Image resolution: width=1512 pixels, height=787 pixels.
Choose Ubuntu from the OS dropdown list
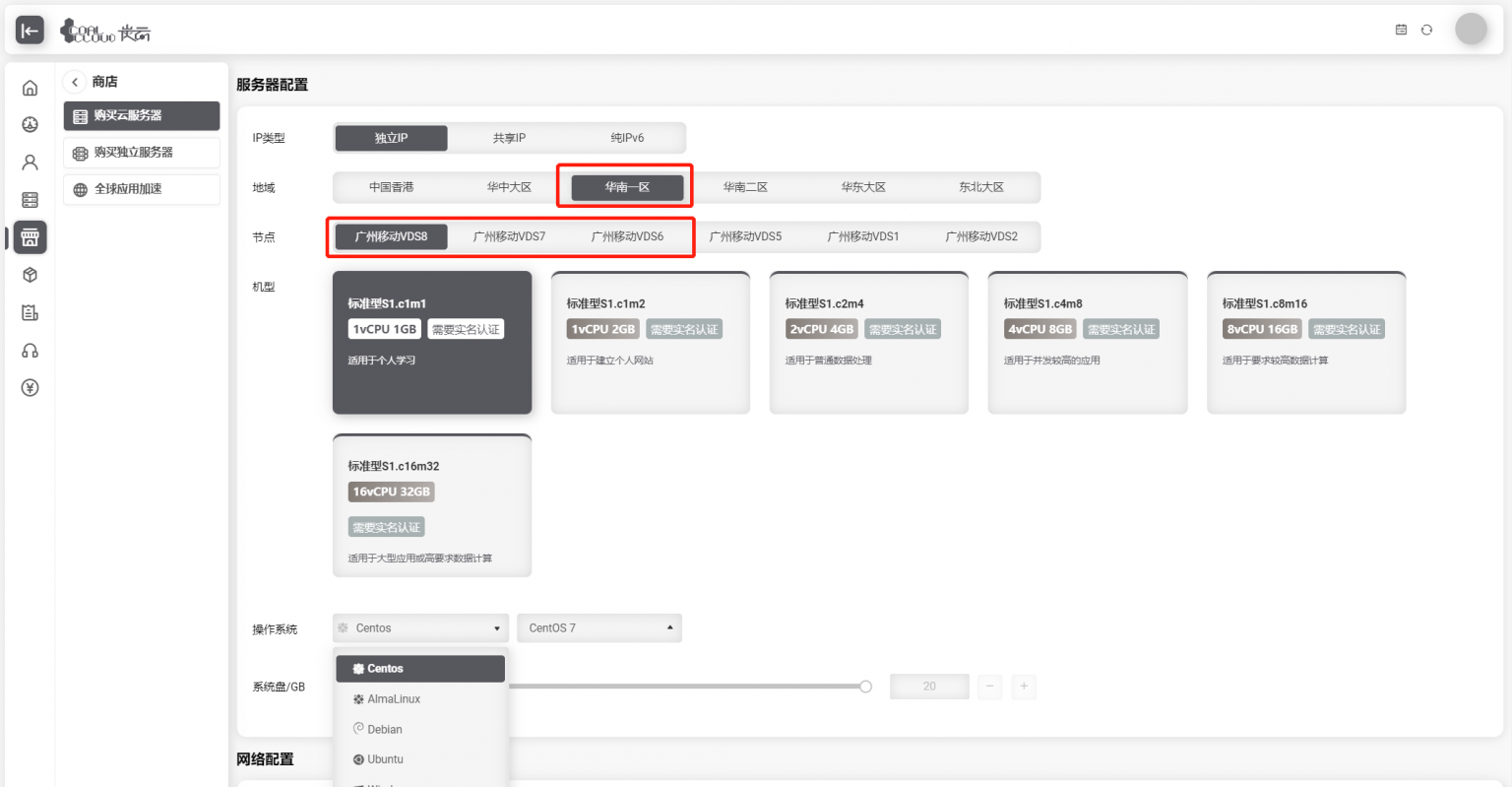click(x=385, y=759)
